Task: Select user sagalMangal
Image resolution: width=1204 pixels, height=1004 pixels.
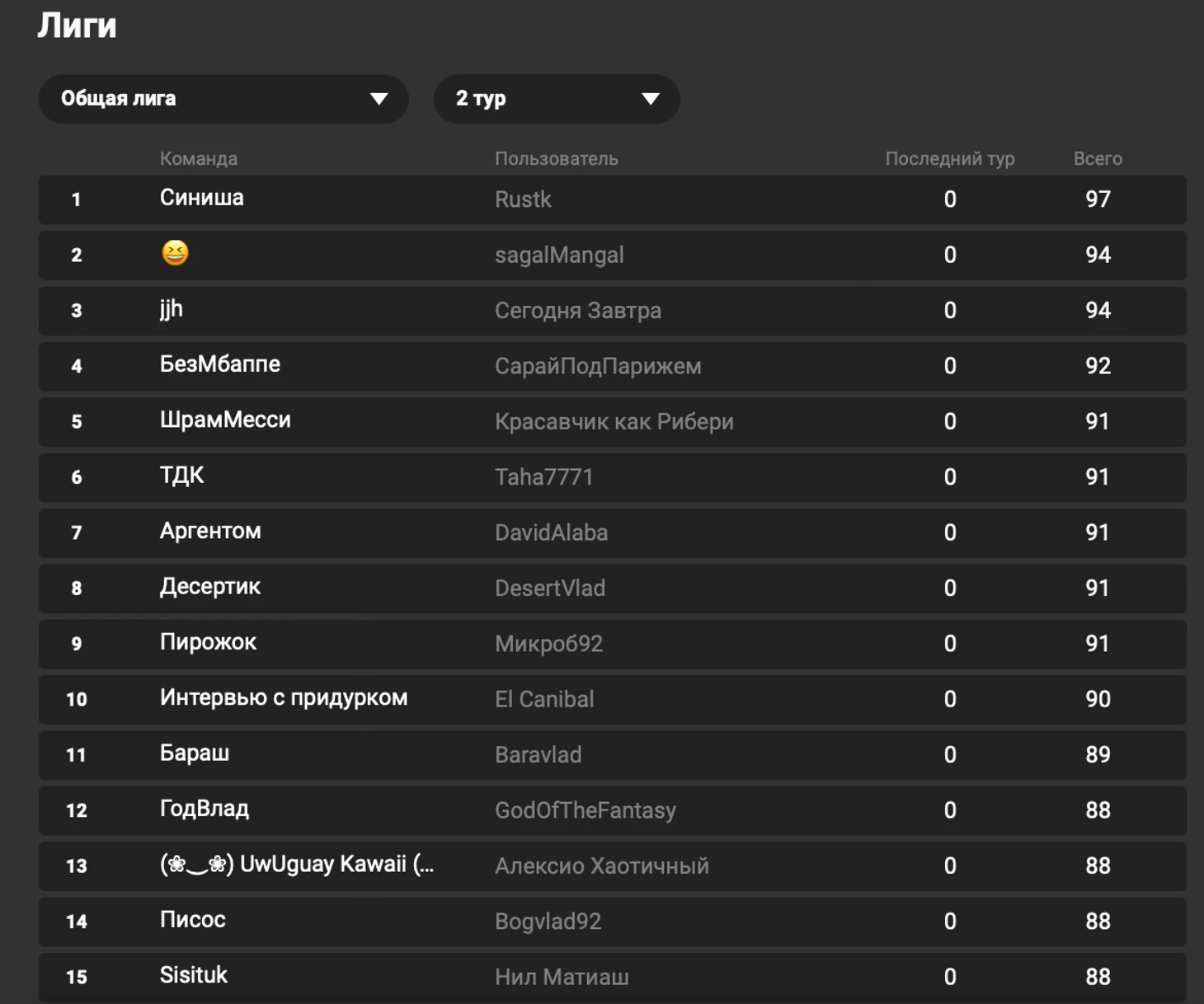Action: 559,256
